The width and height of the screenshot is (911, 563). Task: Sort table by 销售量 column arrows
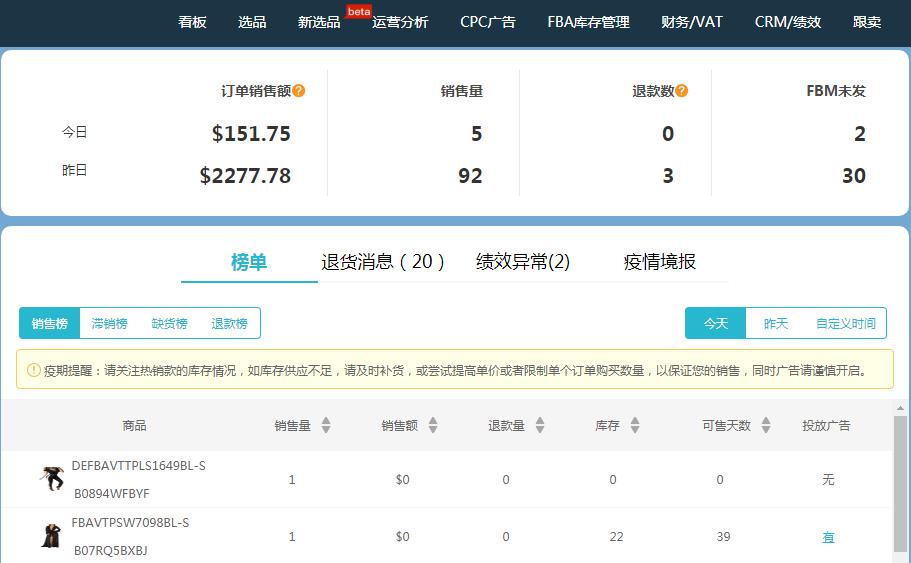click(326, 425)
